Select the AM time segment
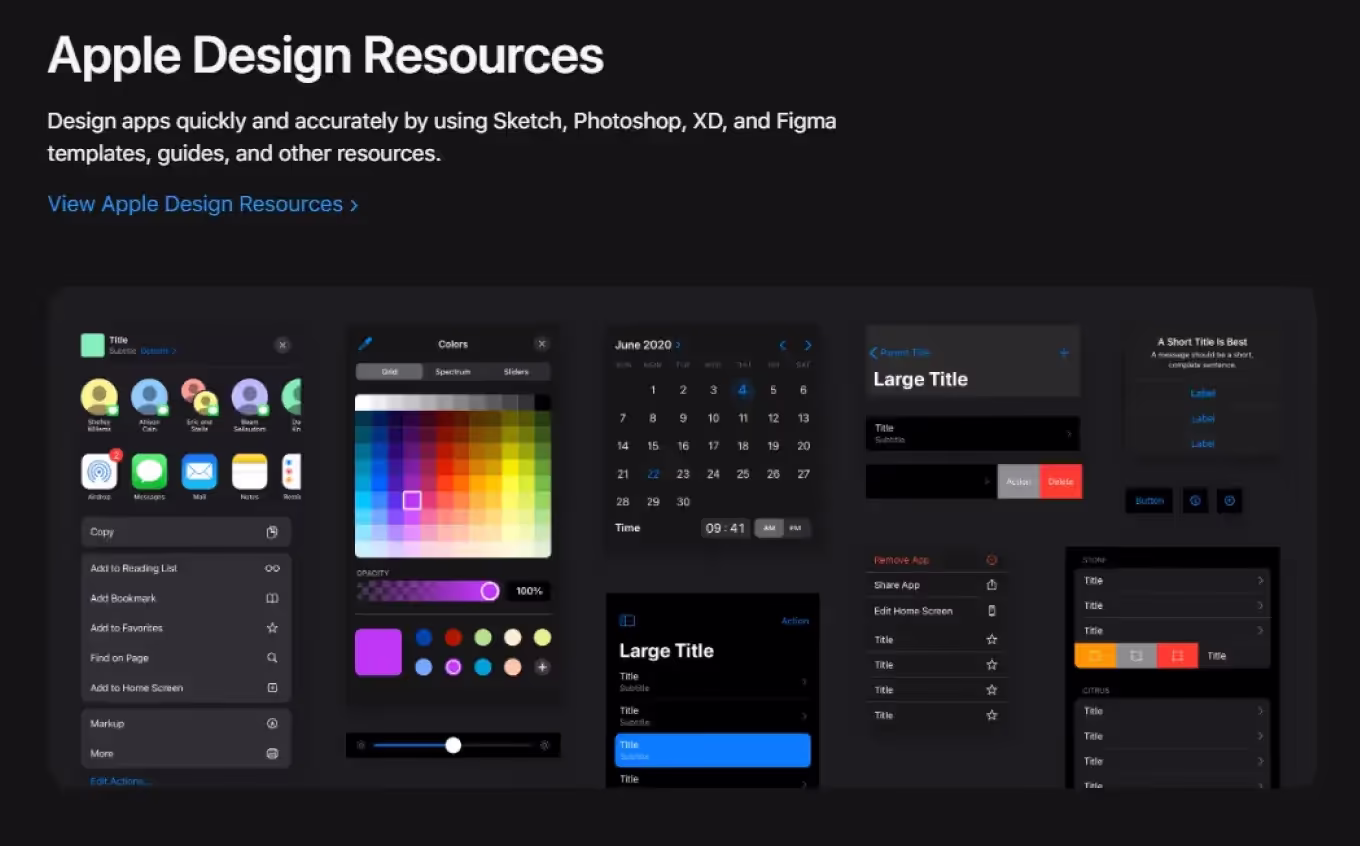The width and height of the screenshot is (1360, 846). coord(768,528)
